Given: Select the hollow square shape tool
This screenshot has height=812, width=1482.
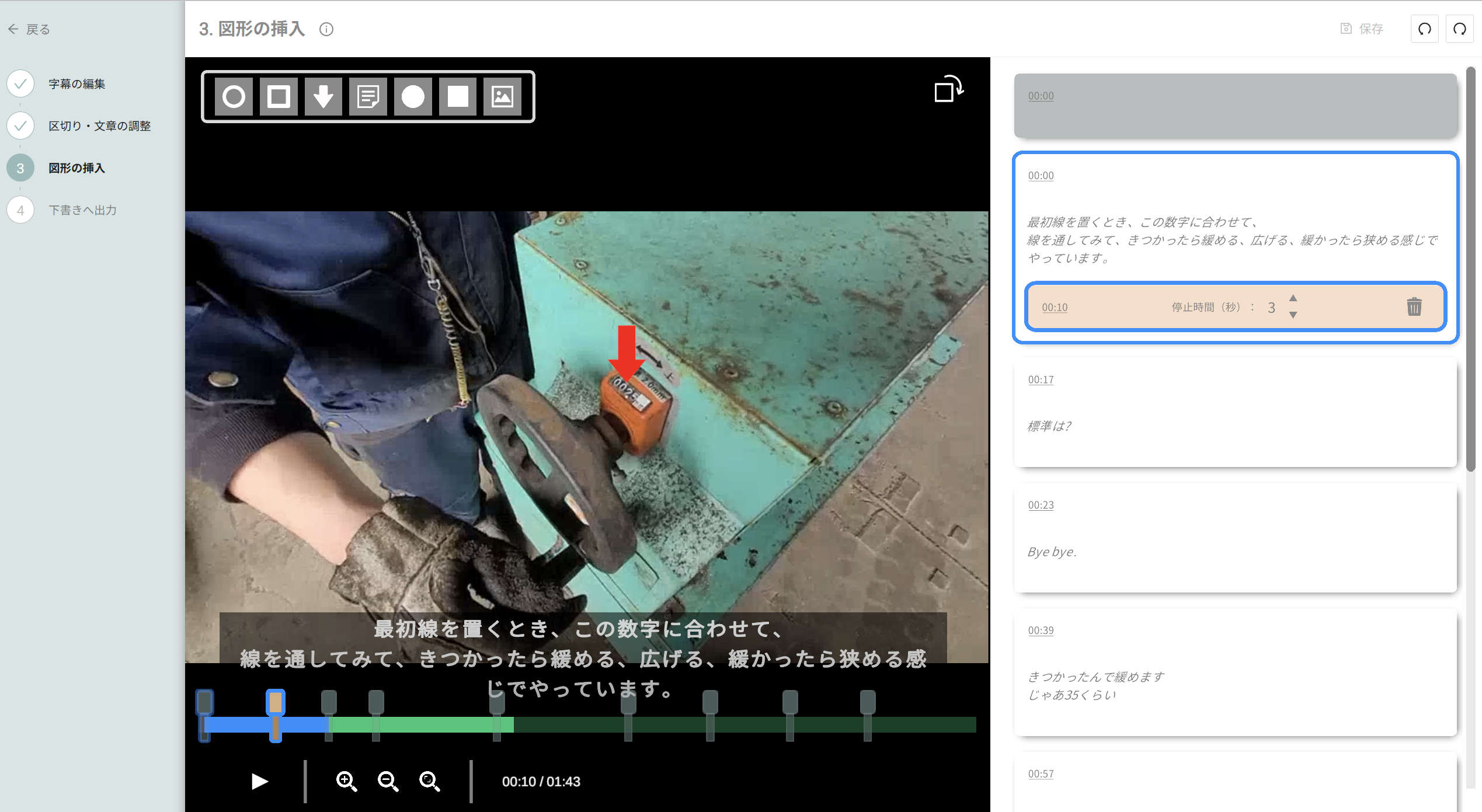Looking at the screenshot, I should tap(279, 96).
